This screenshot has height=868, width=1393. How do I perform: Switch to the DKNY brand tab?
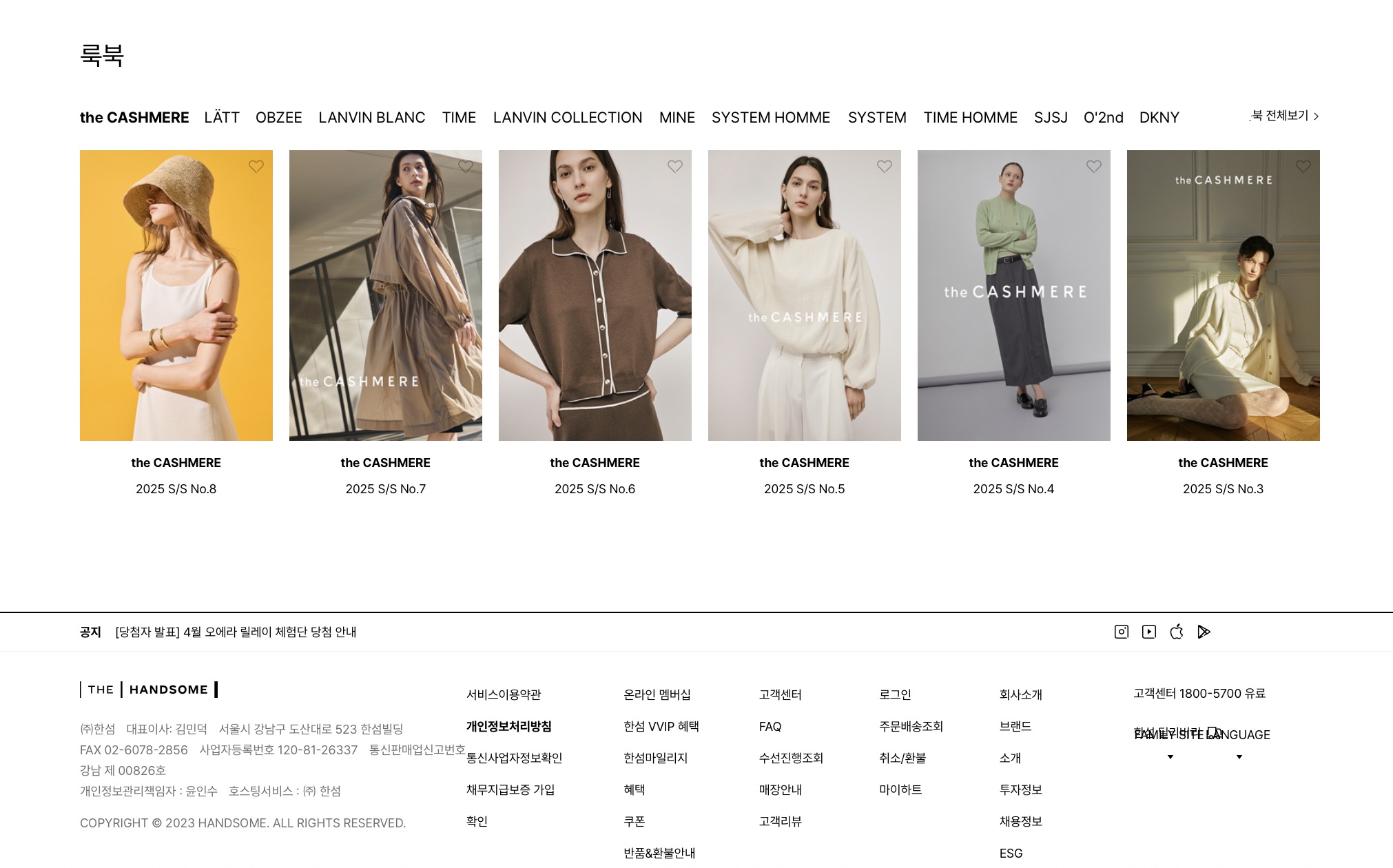tap(1159, 118)
